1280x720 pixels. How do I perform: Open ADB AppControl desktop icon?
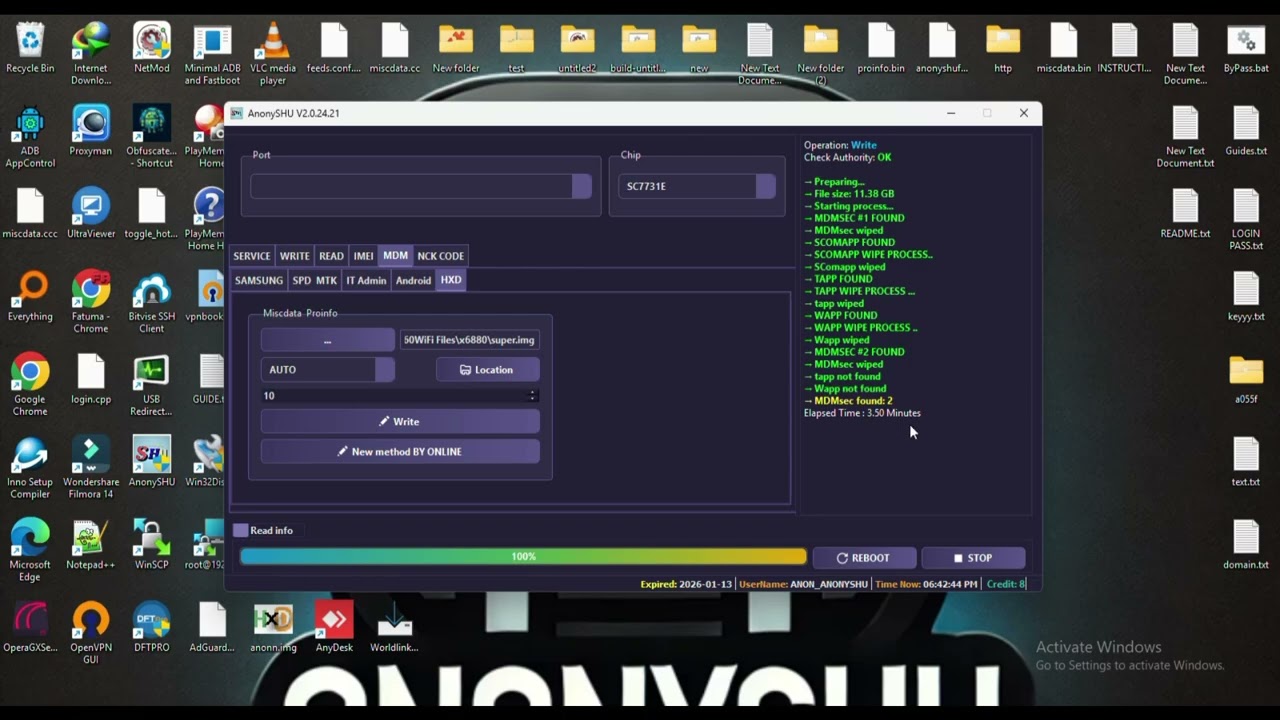tap(30, 136)
